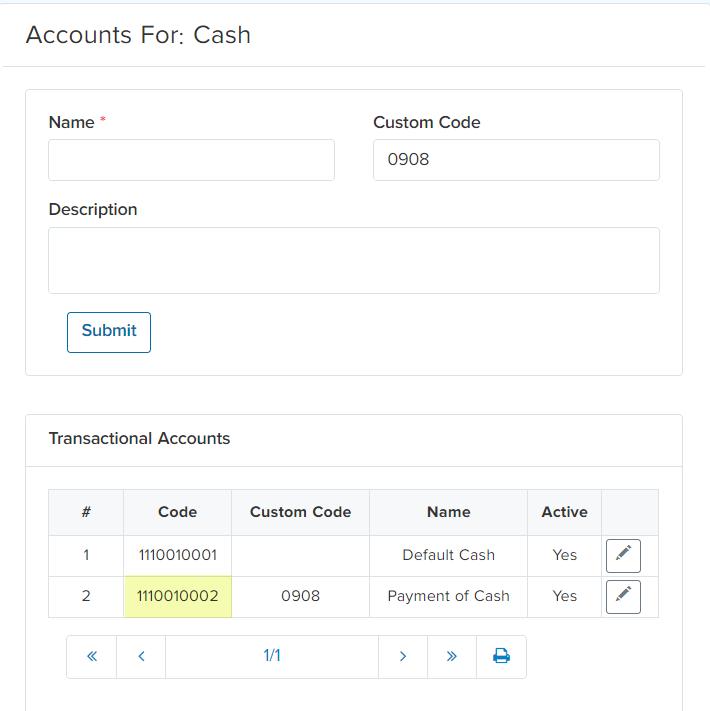Edit the Payment of Cash account row
This screenshot has height=711, width=710.
point(623,596)
